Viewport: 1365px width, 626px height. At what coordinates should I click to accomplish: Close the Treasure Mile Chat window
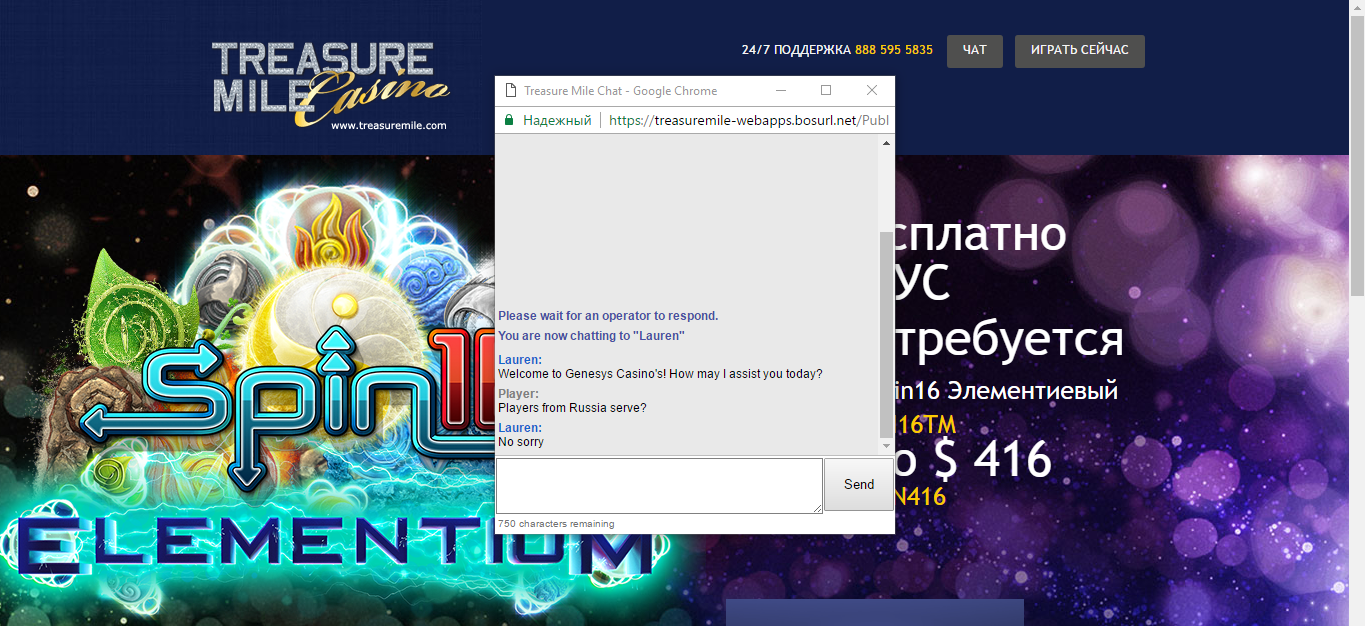click(x=872, y=90)
